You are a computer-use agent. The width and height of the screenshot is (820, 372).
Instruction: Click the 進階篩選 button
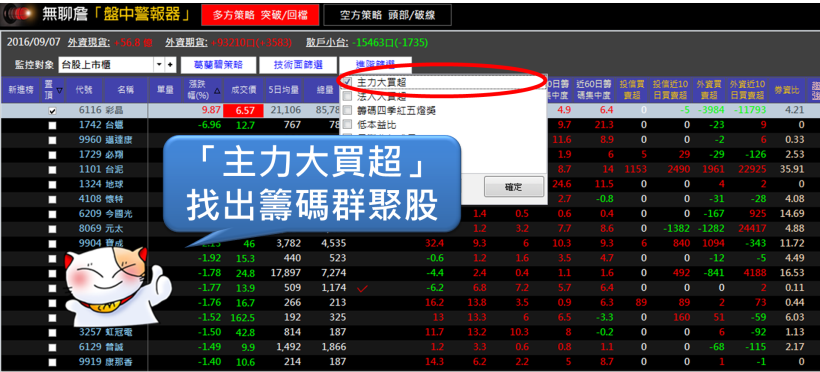click(x=375, y=64)
